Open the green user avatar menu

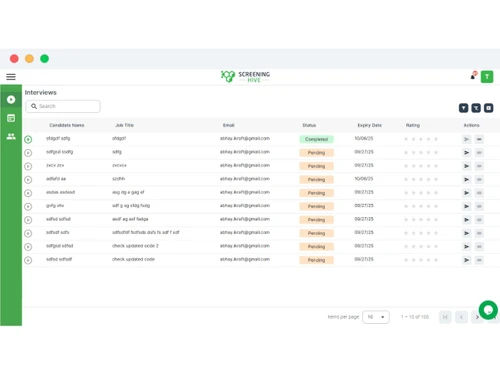(487, 77)
